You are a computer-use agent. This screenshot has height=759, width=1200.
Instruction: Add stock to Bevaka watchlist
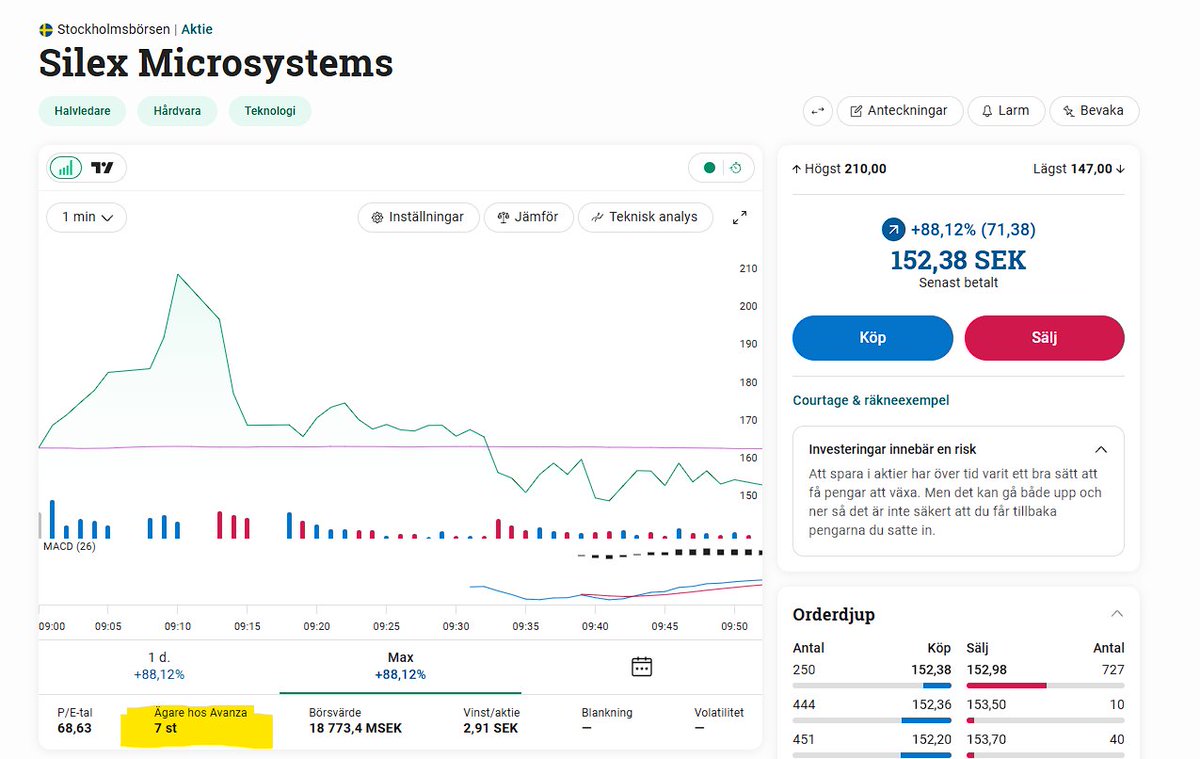1094,111
